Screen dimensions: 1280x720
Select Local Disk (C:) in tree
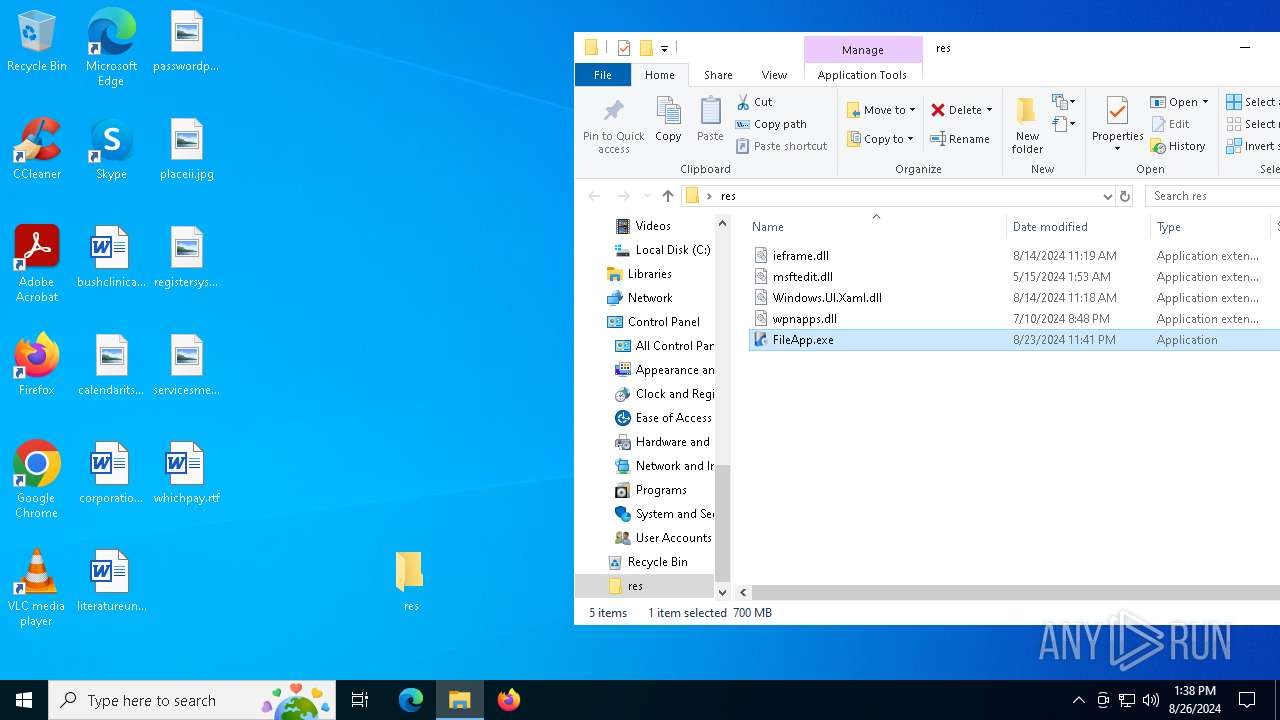pyautogui.click(x=672, y=250)
